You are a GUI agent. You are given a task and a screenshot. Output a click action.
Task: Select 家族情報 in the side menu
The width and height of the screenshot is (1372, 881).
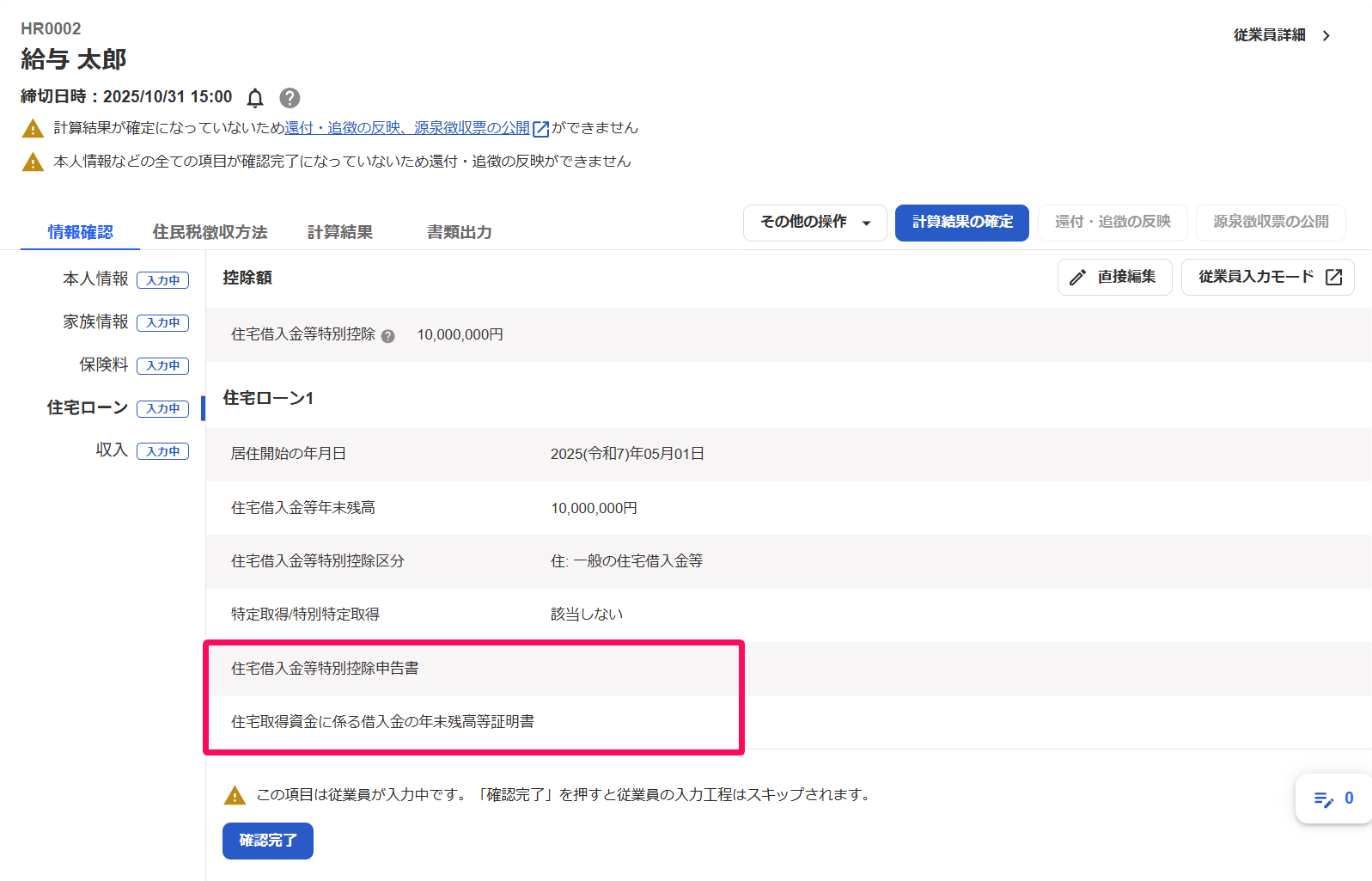(x=95, y=321)
